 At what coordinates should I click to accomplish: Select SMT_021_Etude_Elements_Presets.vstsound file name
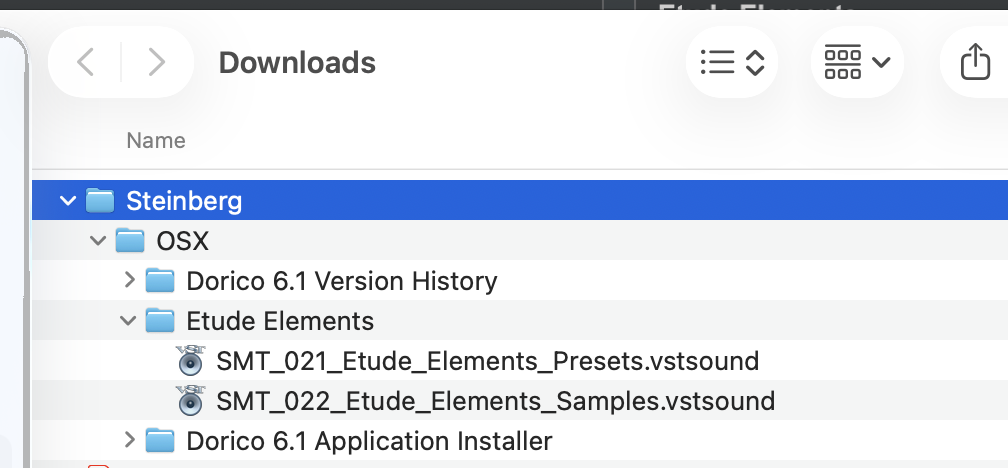click(x=487, y=361)
